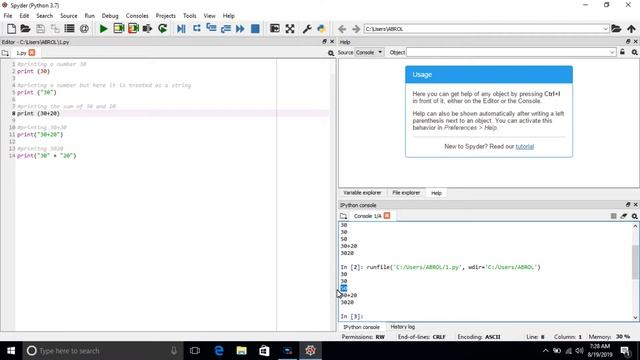Image resolution: width=640 pixels, height=360 pixels.
Task: Switch to History log tab
Action: pyautogui.click(x=402, y=327)
